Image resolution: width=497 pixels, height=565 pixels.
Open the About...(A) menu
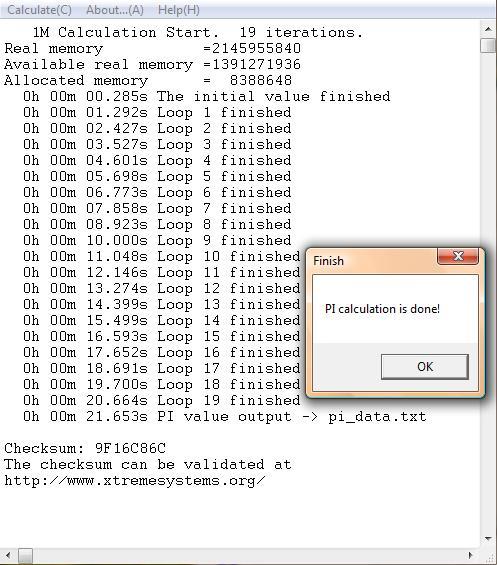tap(115, 10)
